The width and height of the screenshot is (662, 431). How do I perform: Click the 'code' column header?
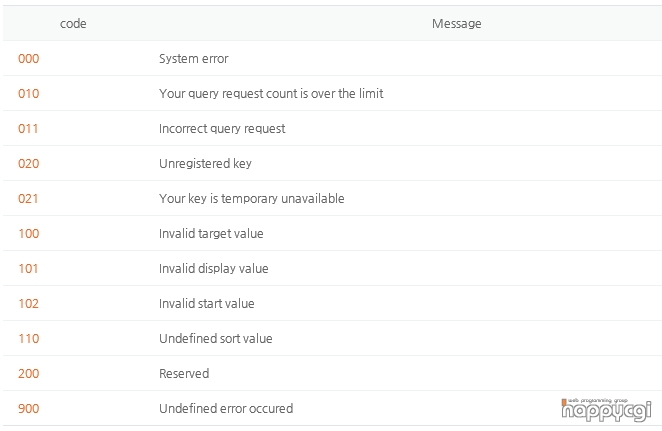[x=73, y=24]
